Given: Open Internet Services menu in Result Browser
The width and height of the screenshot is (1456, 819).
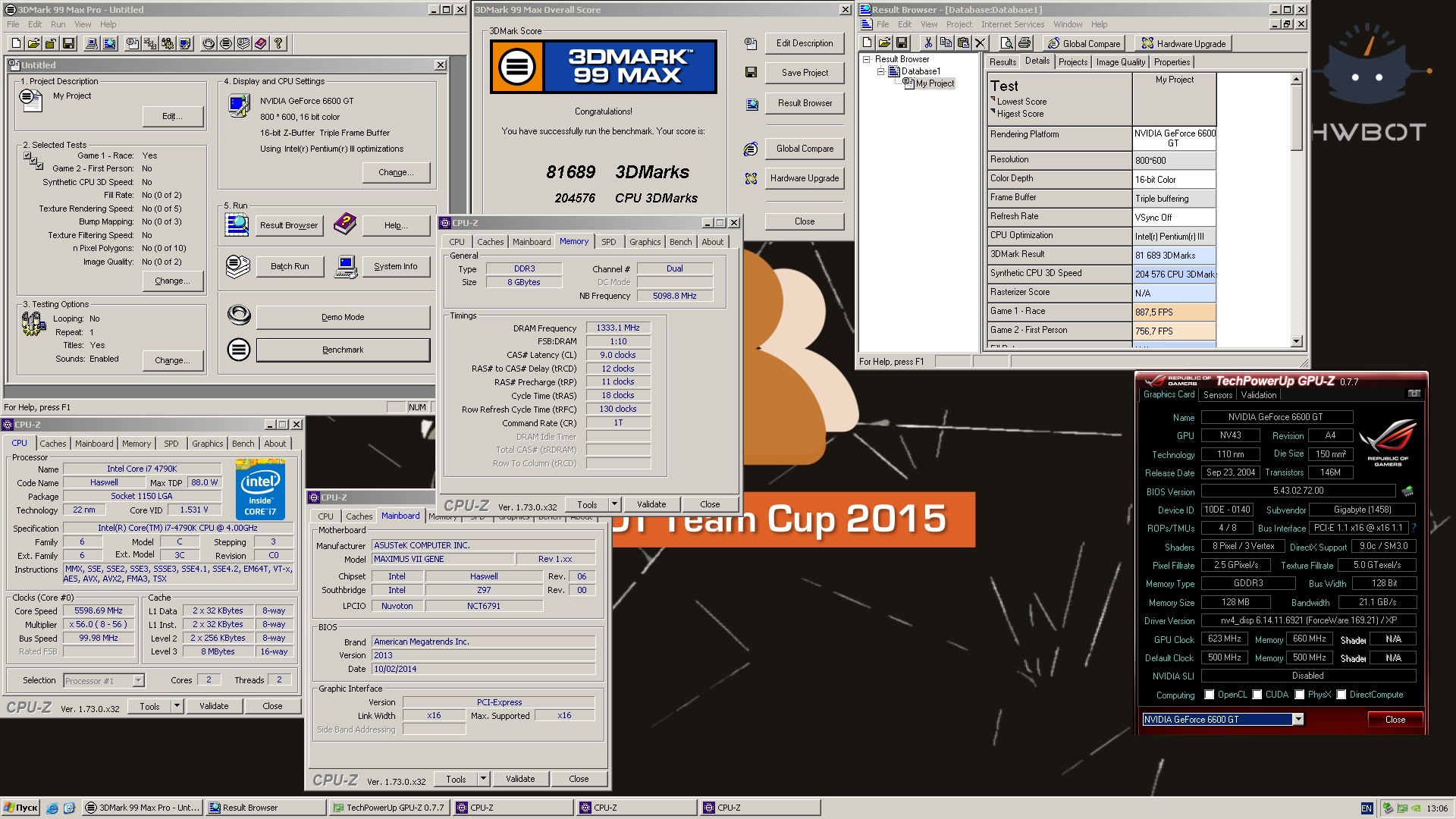Looking at the screenshot, I should click(x=1013, y=24).
